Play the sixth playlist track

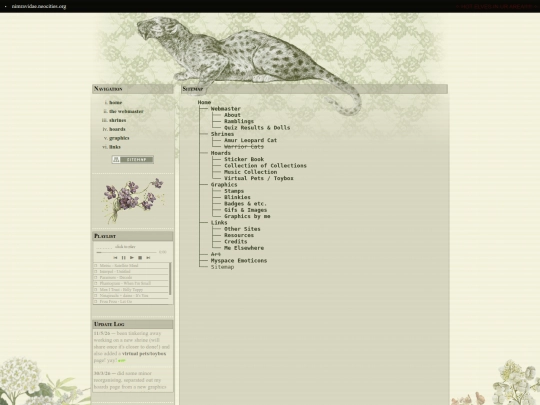click(x=131, y=295)
